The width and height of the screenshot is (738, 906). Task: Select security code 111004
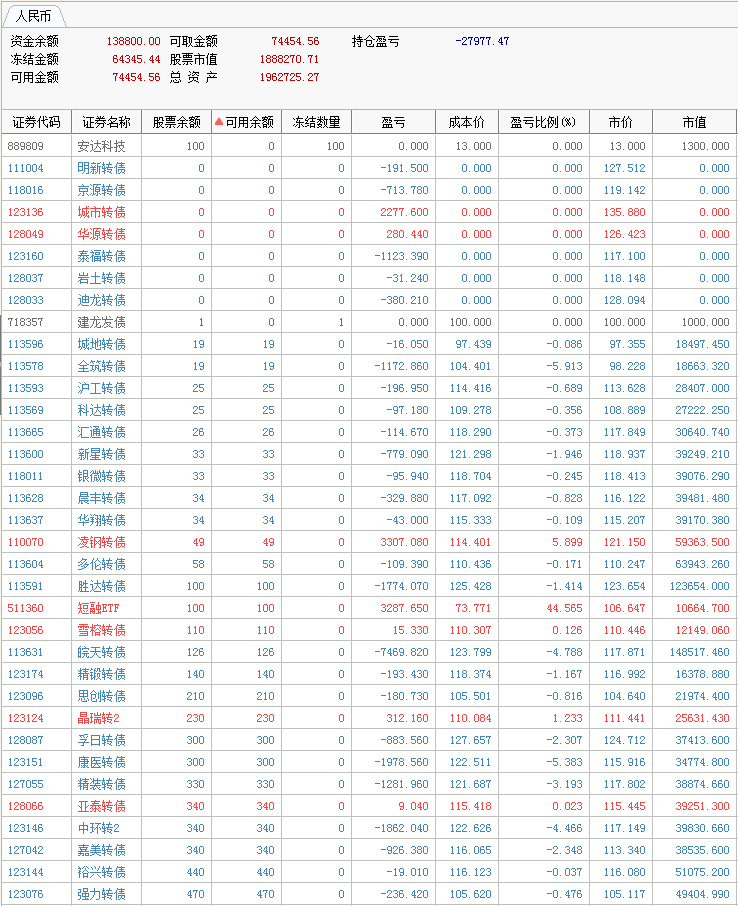(25, 168)
